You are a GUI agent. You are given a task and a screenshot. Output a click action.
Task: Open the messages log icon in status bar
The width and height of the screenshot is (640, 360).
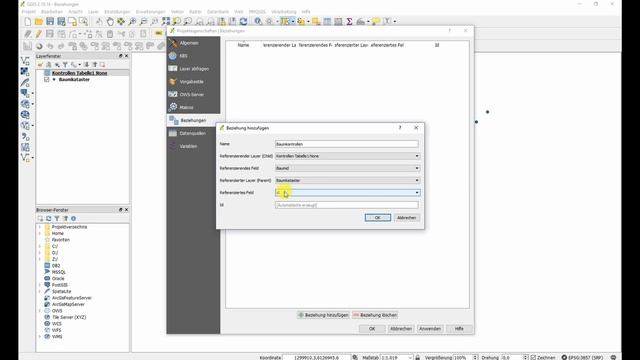tap(613, 358)
